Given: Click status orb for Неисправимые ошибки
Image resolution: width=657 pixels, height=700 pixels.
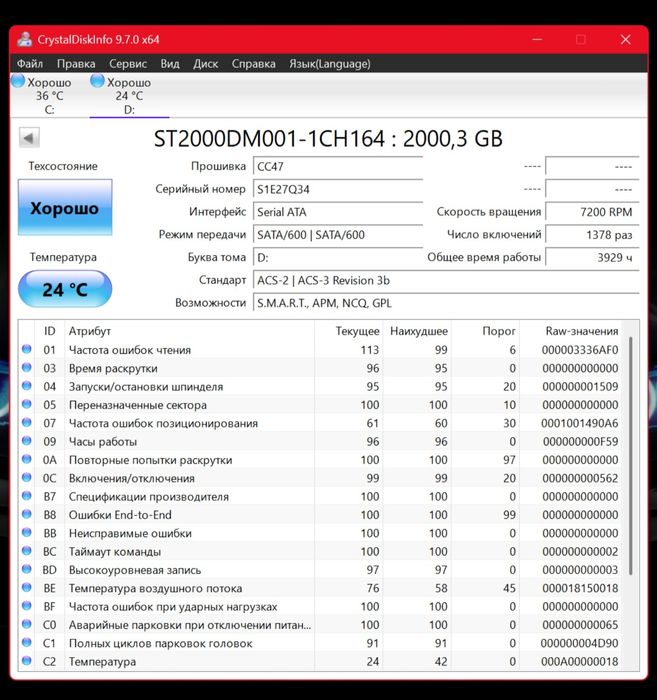Looking at the screenshot, I should click(26, 532).
